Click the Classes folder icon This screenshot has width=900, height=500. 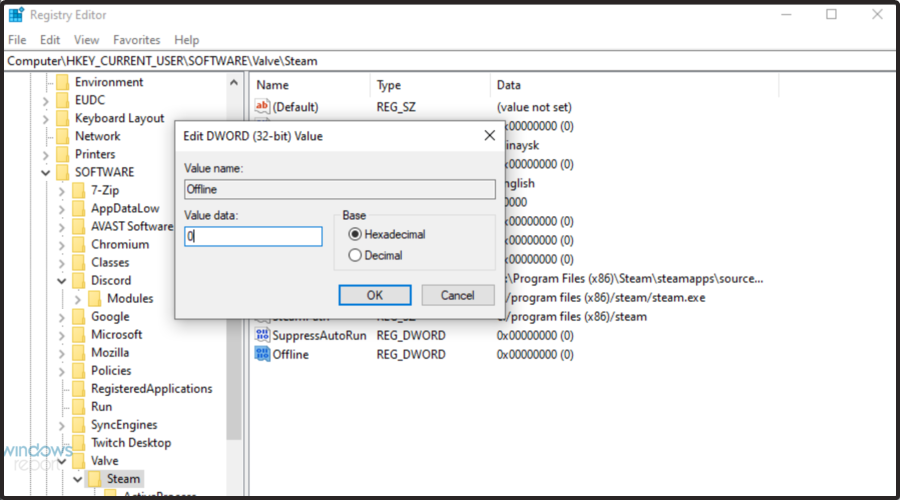click(x=79, y=262)
